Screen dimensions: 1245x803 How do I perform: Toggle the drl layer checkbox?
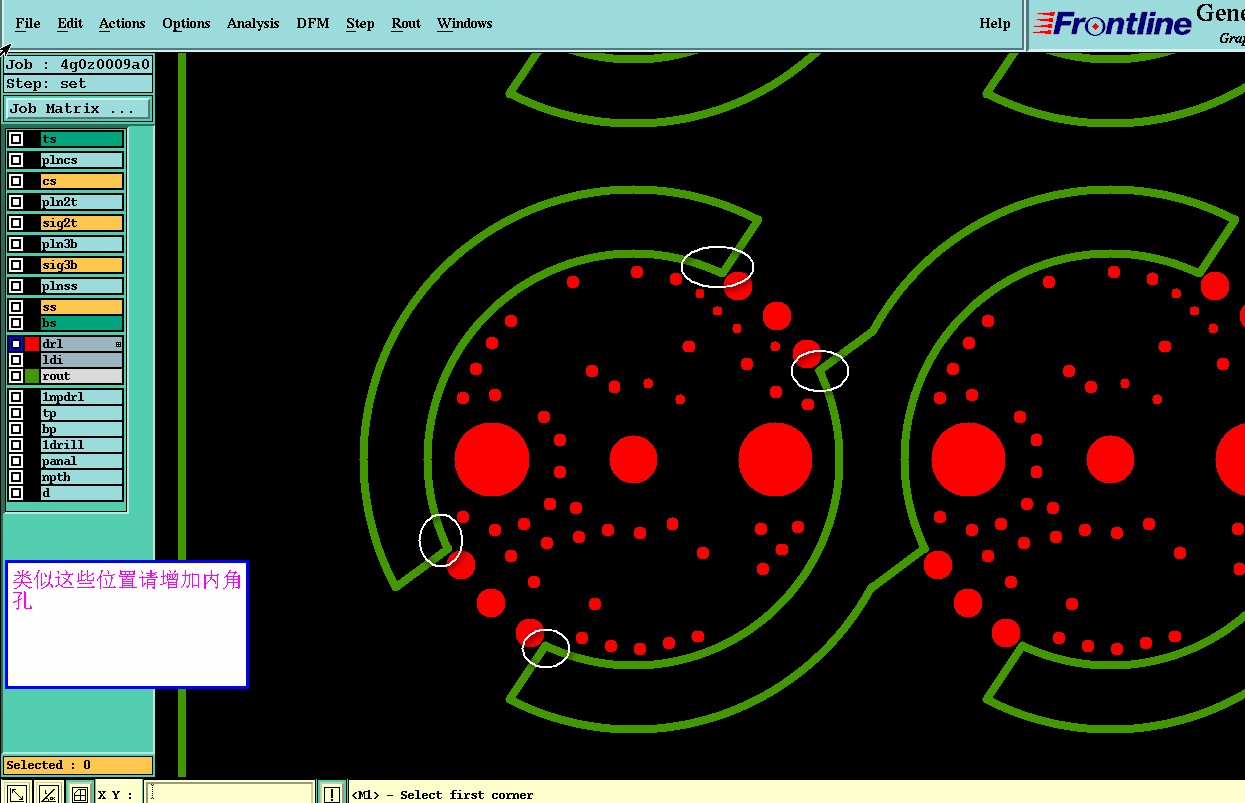pos(16,344)
